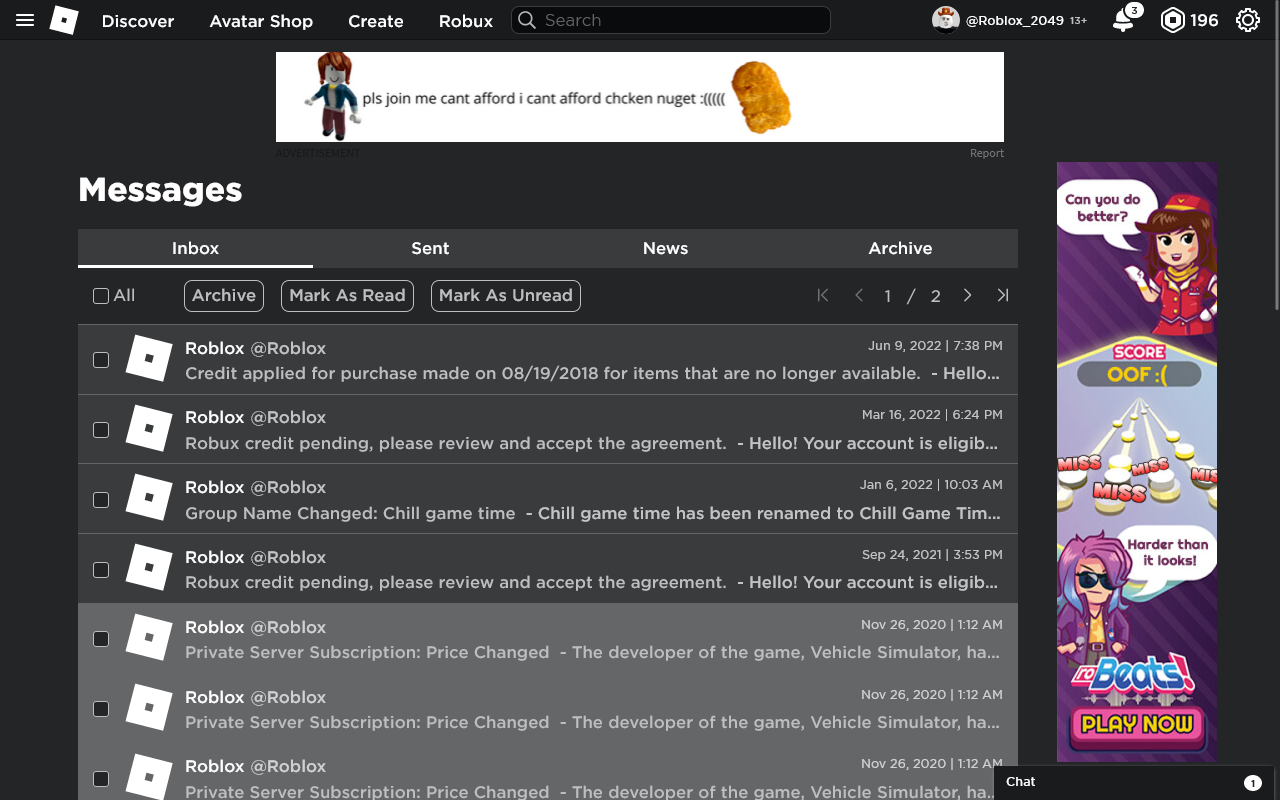
Task: Open the Chat panel bar
Action: [1136, 782]
